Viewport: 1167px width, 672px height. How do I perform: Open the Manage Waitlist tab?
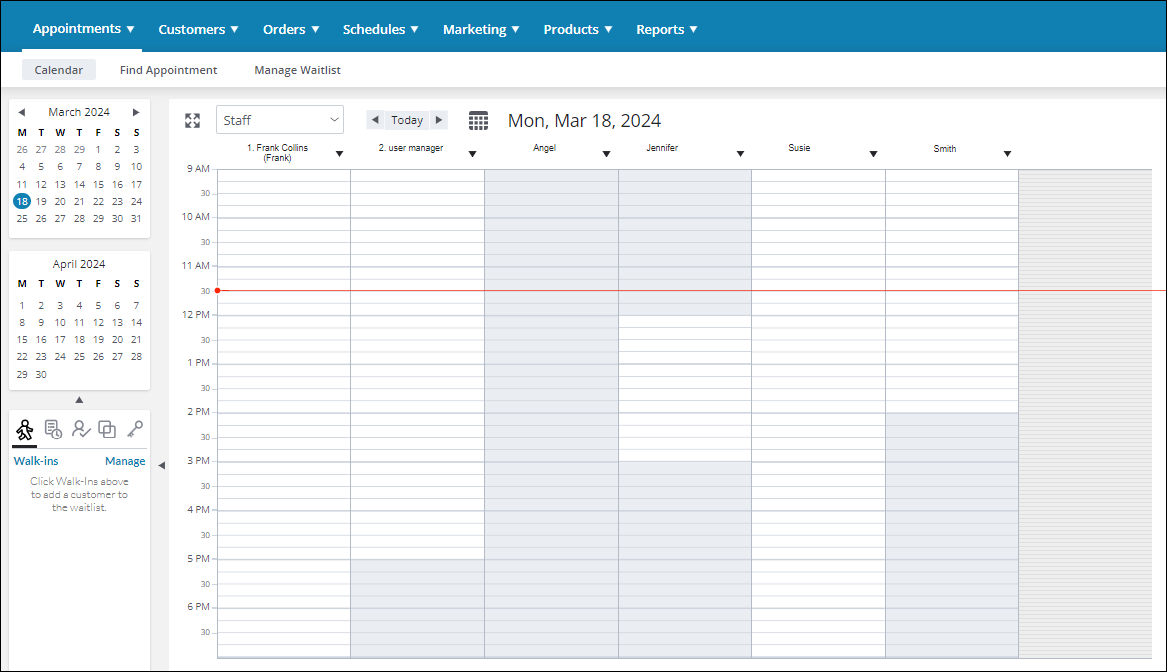297,70
